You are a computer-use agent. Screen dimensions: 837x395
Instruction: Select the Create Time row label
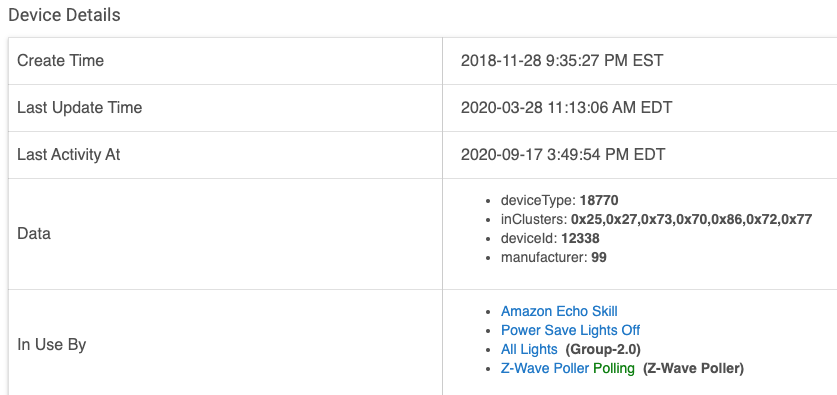[x=60, y=60]
